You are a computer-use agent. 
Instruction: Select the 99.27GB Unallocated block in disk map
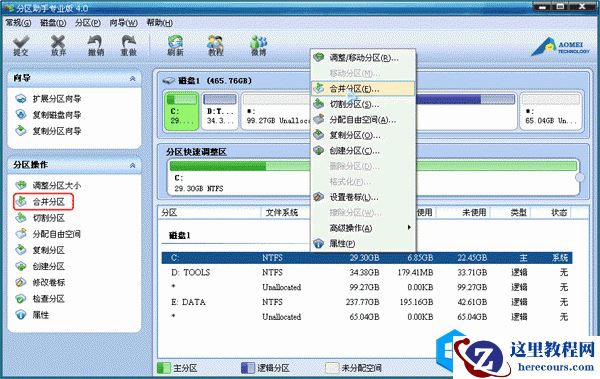(276, 111)
